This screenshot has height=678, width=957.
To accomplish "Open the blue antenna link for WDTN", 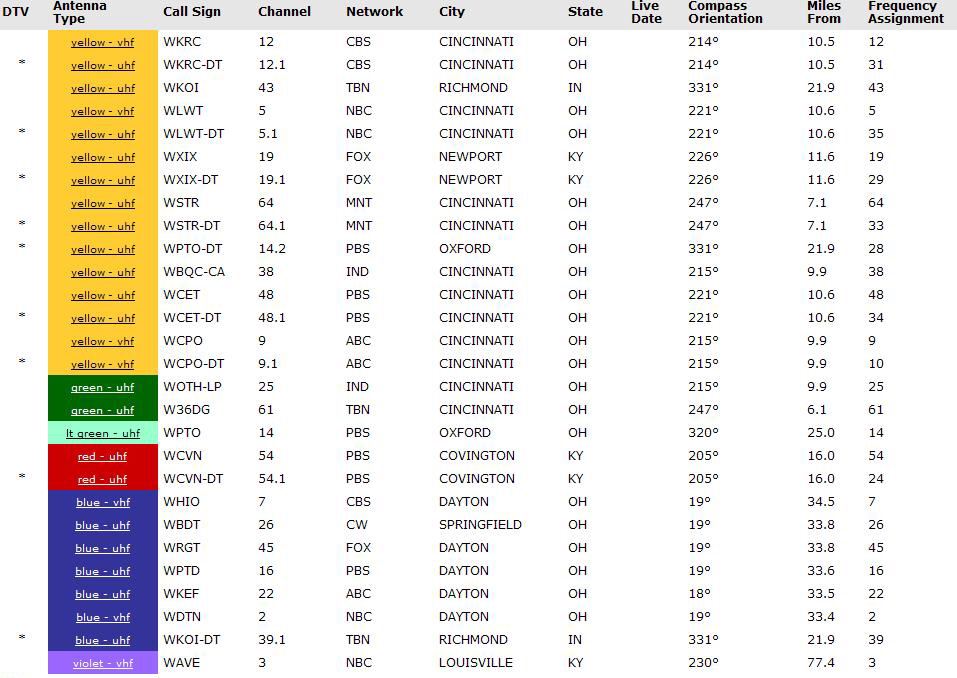I will 102,617.
